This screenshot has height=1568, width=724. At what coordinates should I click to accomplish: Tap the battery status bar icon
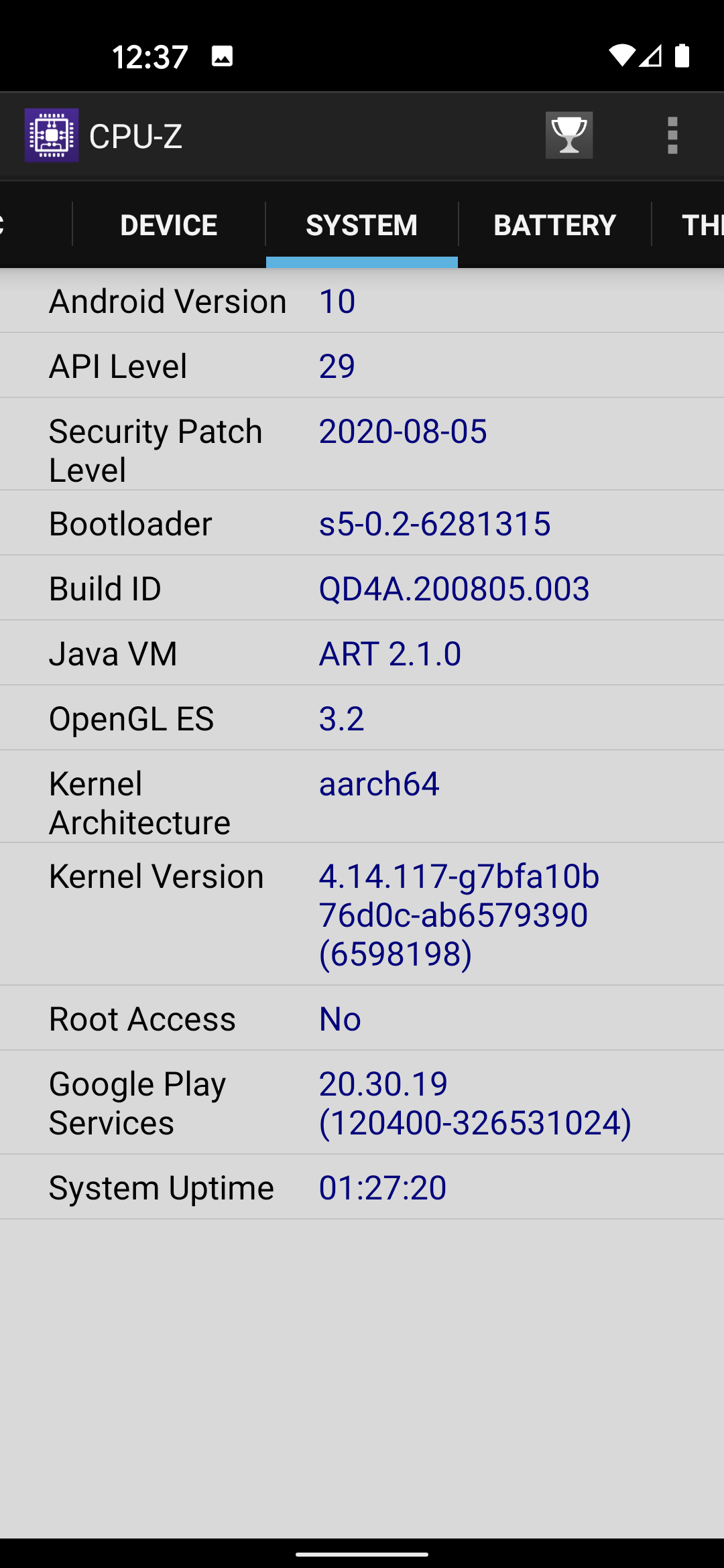pyautogui.click(x=682, y=56)
